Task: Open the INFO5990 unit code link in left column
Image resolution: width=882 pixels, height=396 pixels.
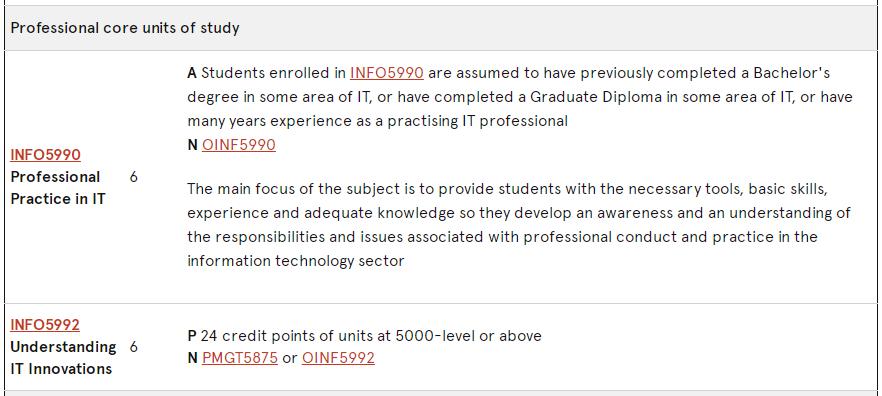Action: point(46,155)
